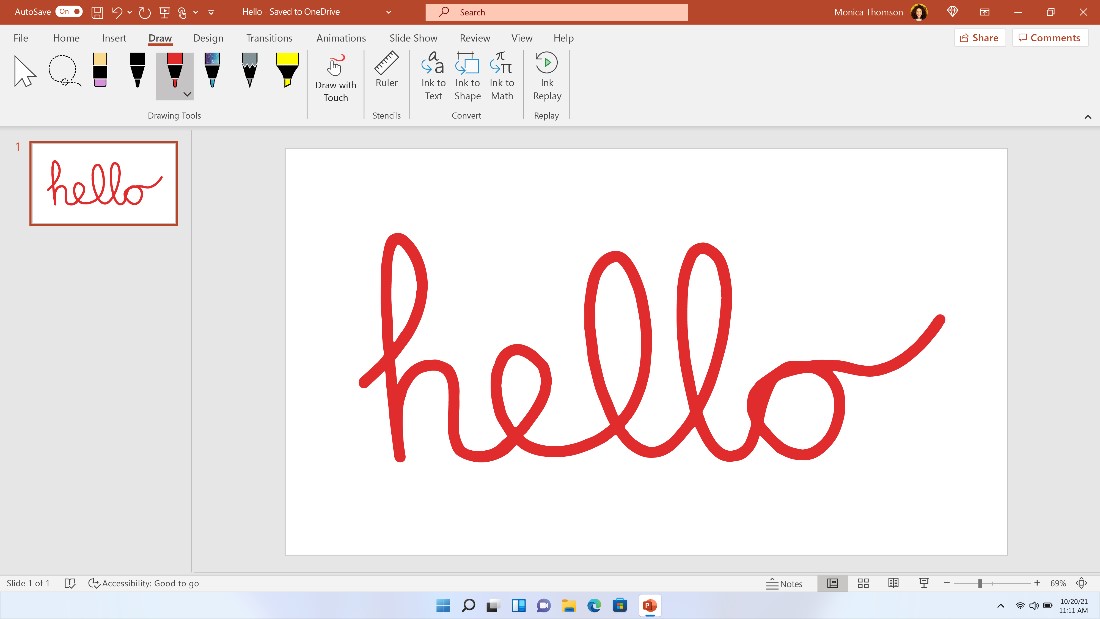
Task: Select the hello slide thumbnail
Action: point(103,183)
